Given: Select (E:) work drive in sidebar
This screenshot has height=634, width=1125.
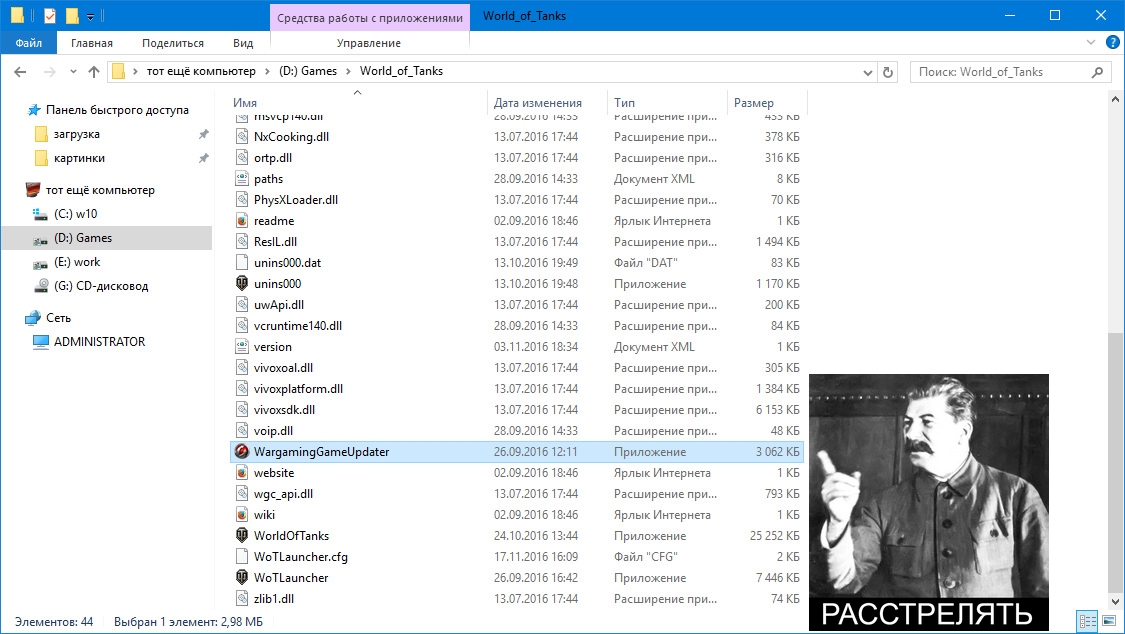Looking at the screenshot, I should pos(77,262).
